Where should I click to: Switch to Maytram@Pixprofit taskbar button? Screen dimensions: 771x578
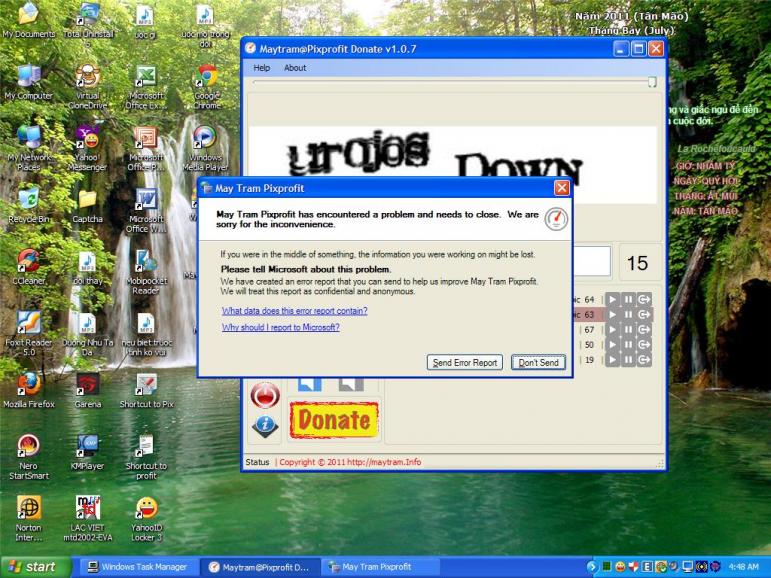[x=261, y=567]
